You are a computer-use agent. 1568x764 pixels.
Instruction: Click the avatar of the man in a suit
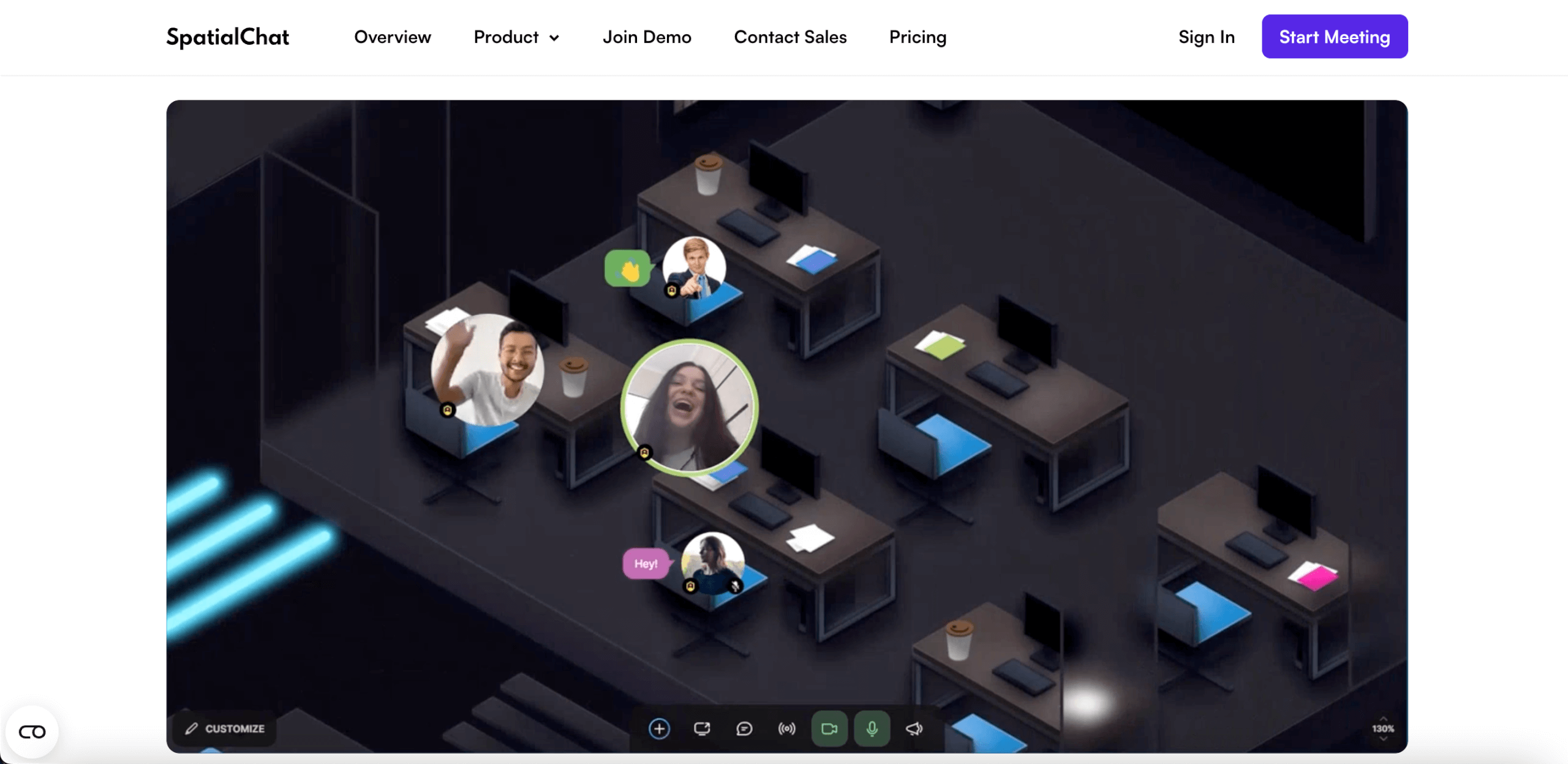(694, 268)
